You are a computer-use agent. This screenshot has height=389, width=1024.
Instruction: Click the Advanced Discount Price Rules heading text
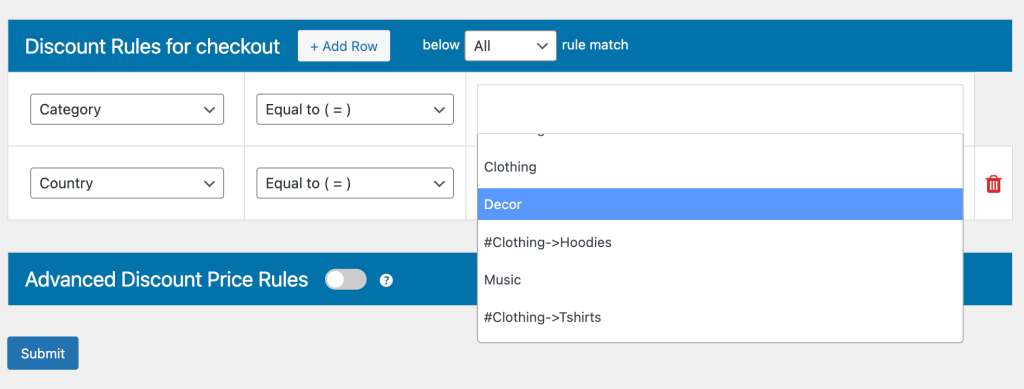(167, 279)
